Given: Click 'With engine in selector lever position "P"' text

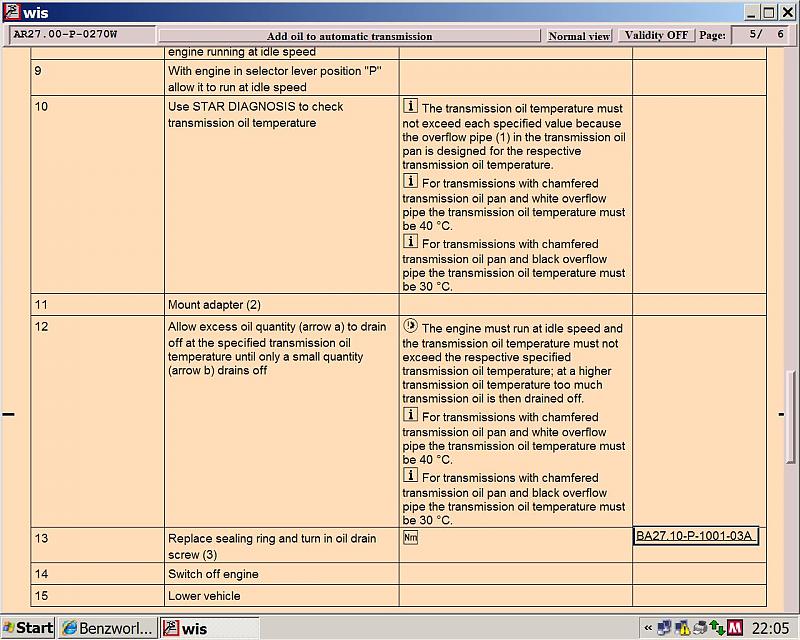Looking at the screenshot, I should (274, 71).
